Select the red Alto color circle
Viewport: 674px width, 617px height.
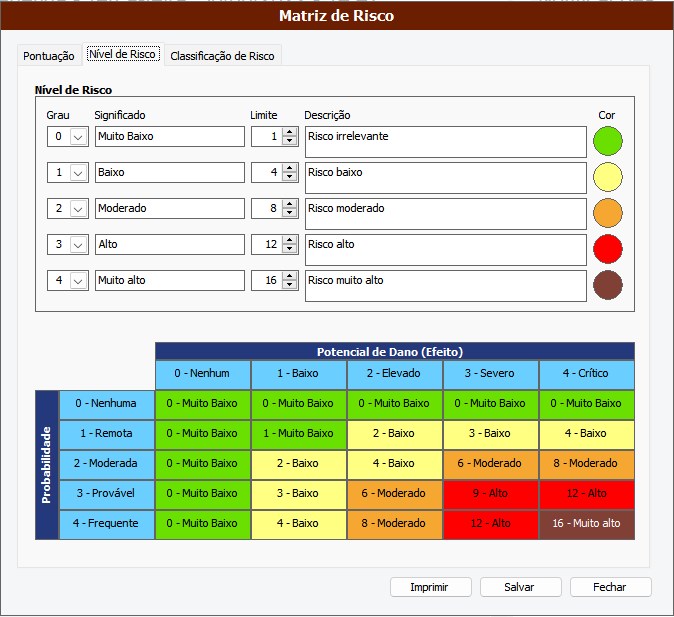pos(607,249)
